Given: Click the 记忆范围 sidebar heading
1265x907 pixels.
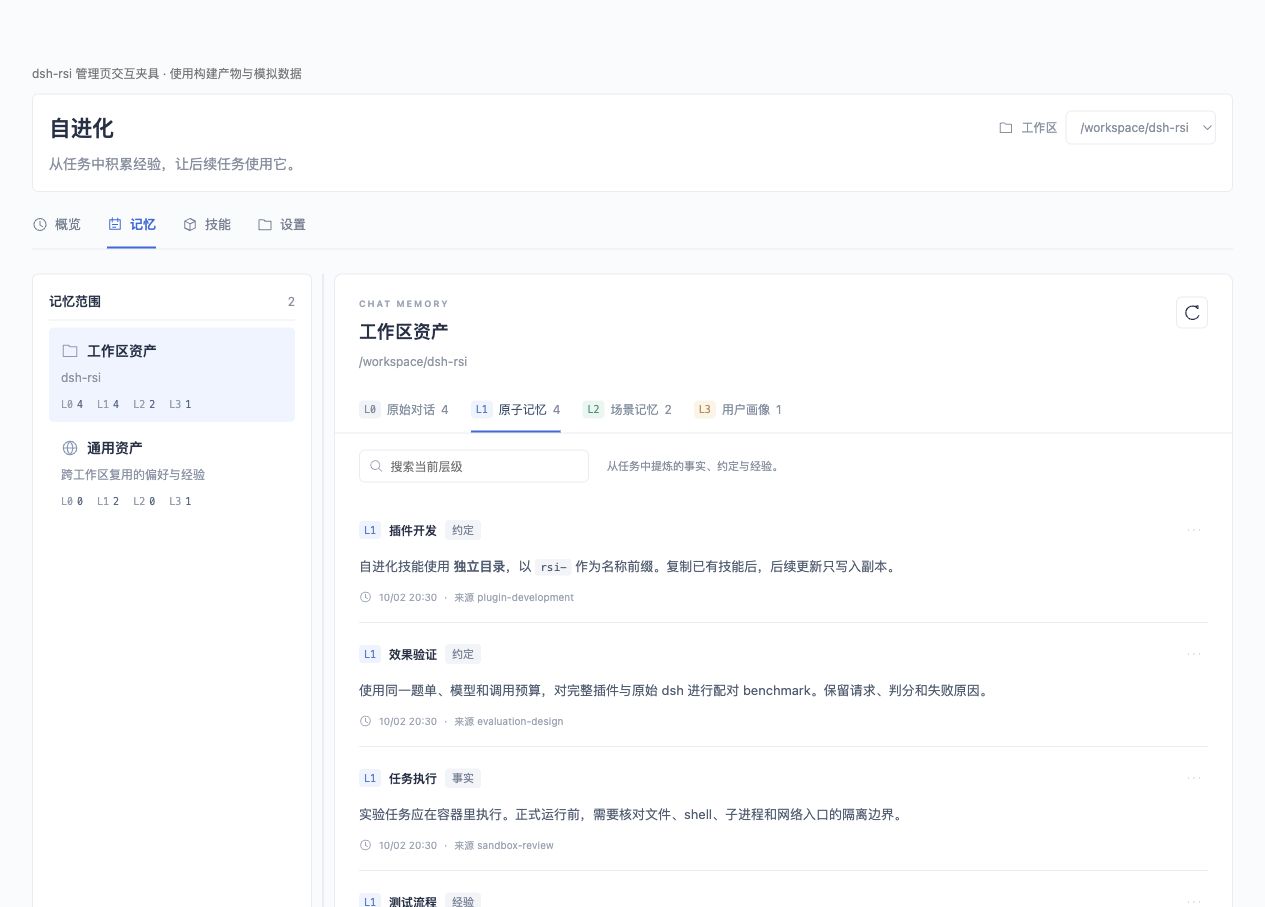Looking at the screenshot, I should tap(75, 301).
